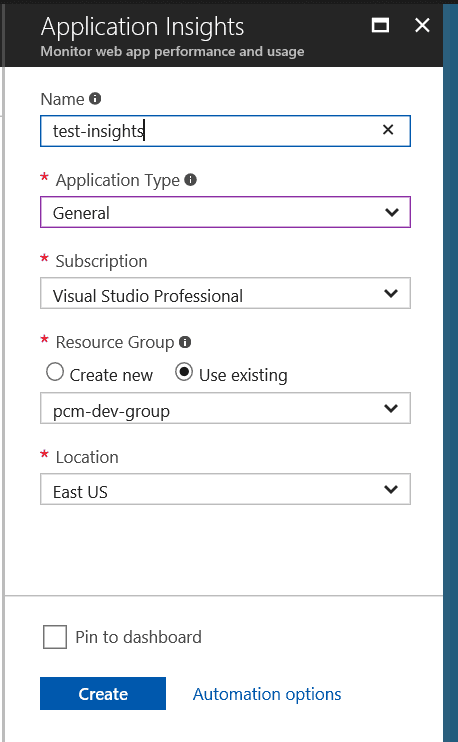Maximize the Application Insights blade

click(x=380, y=25)
